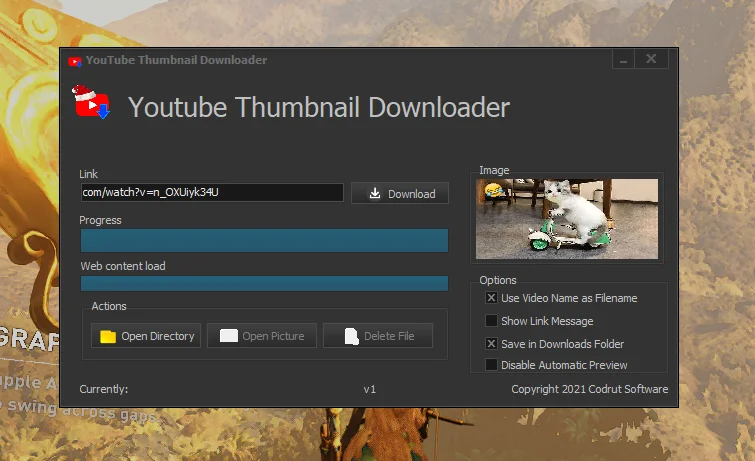Click the Open Picture button label

(x=273, y=336)
